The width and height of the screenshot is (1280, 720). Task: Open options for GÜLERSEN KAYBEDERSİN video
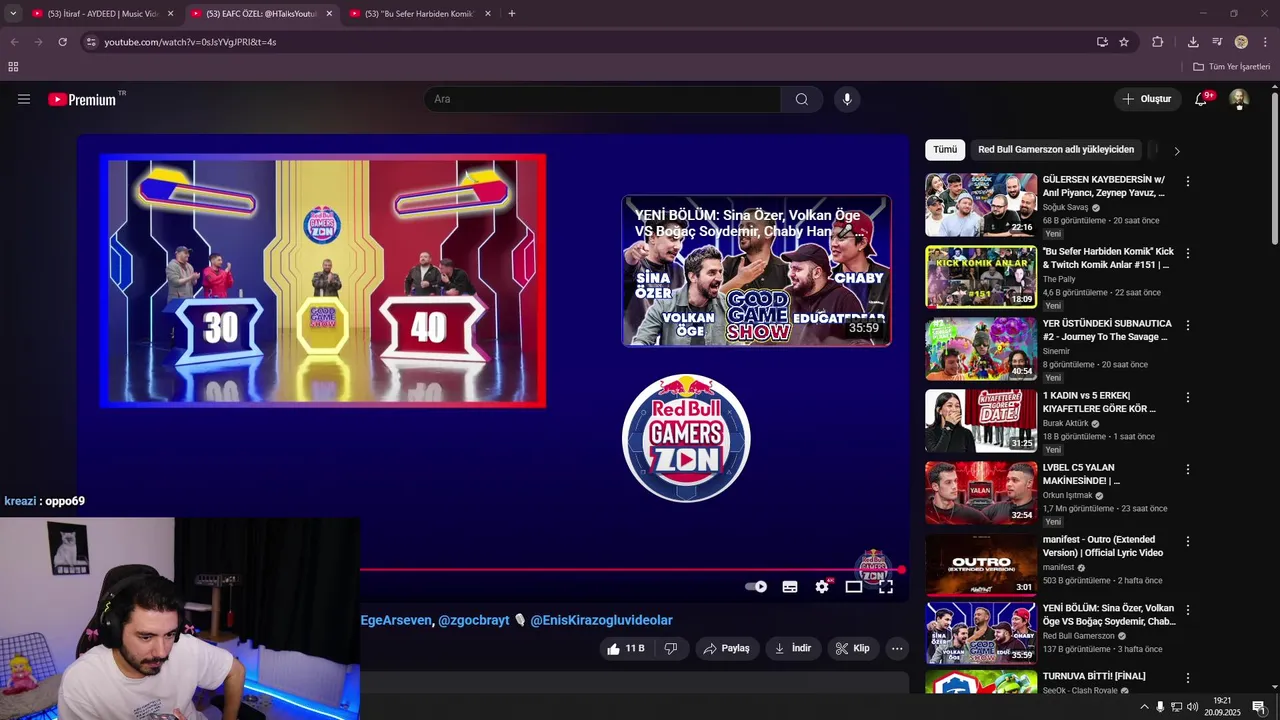(x=1188, y=181)
